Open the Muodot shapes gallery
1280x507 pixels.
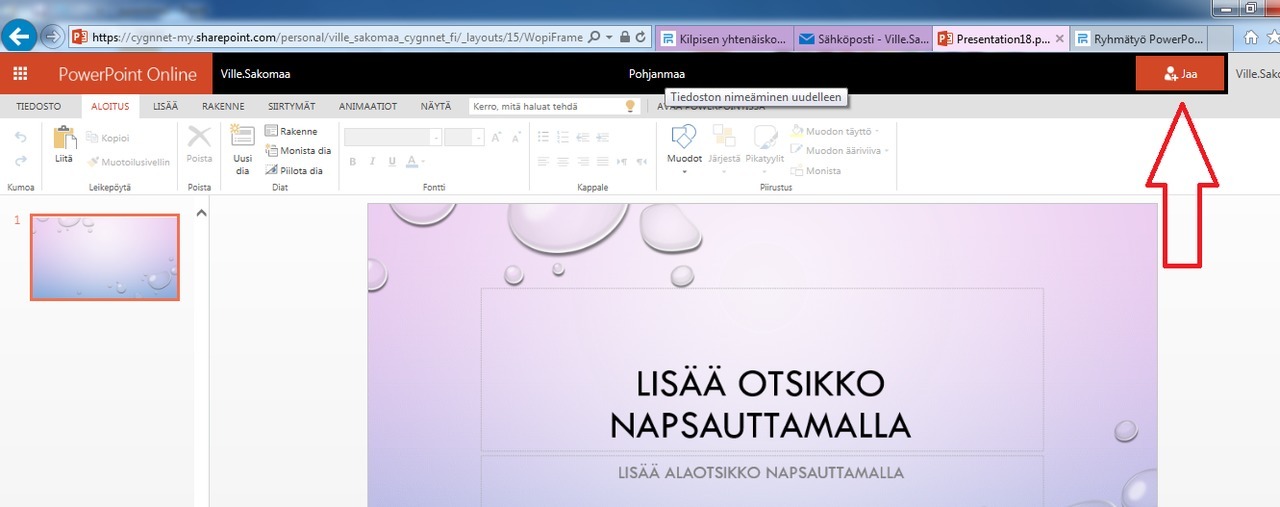click(684, 149)
